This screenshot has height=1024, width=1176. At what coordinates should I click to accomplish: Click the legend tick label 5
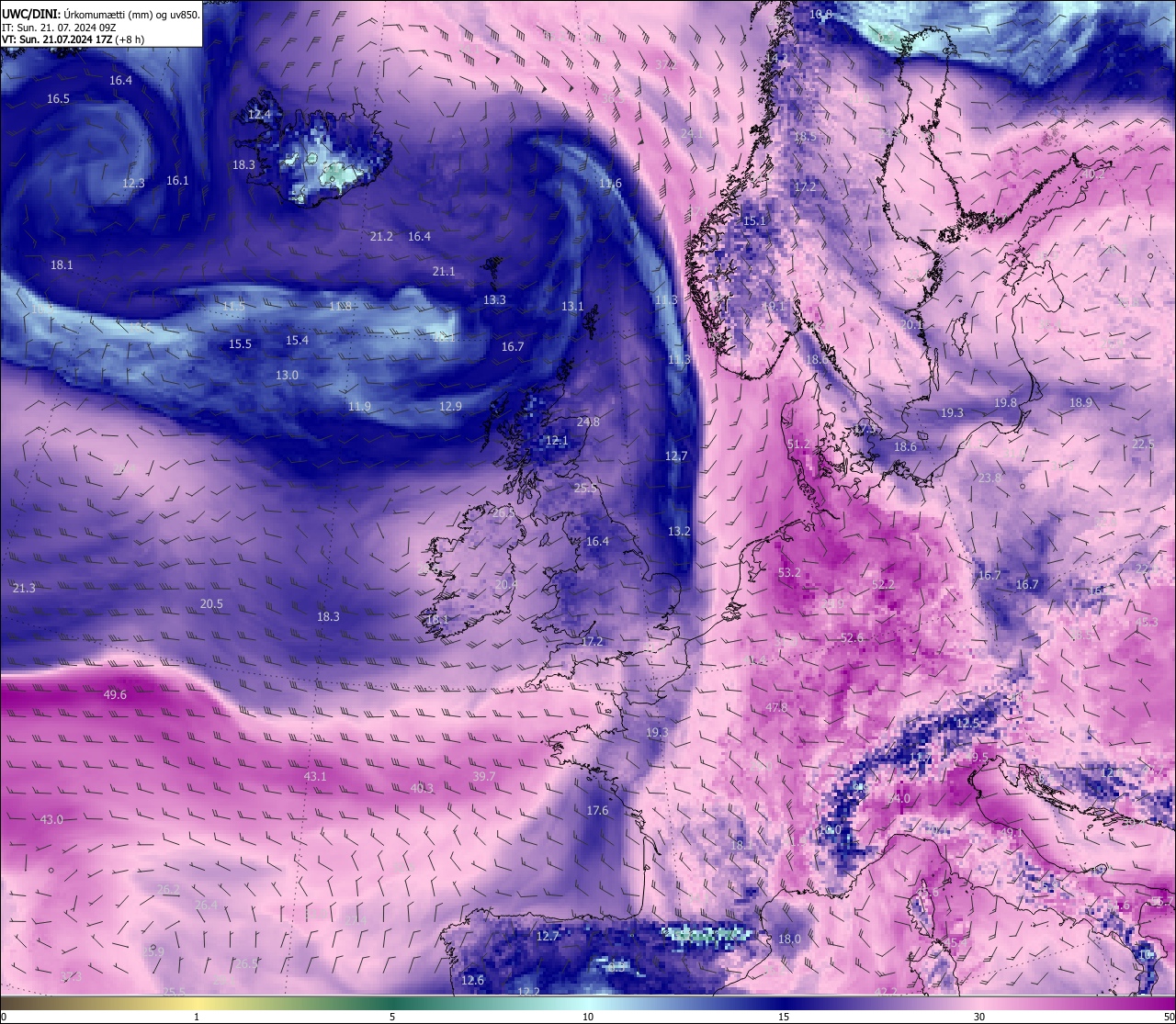(392, 1017)
